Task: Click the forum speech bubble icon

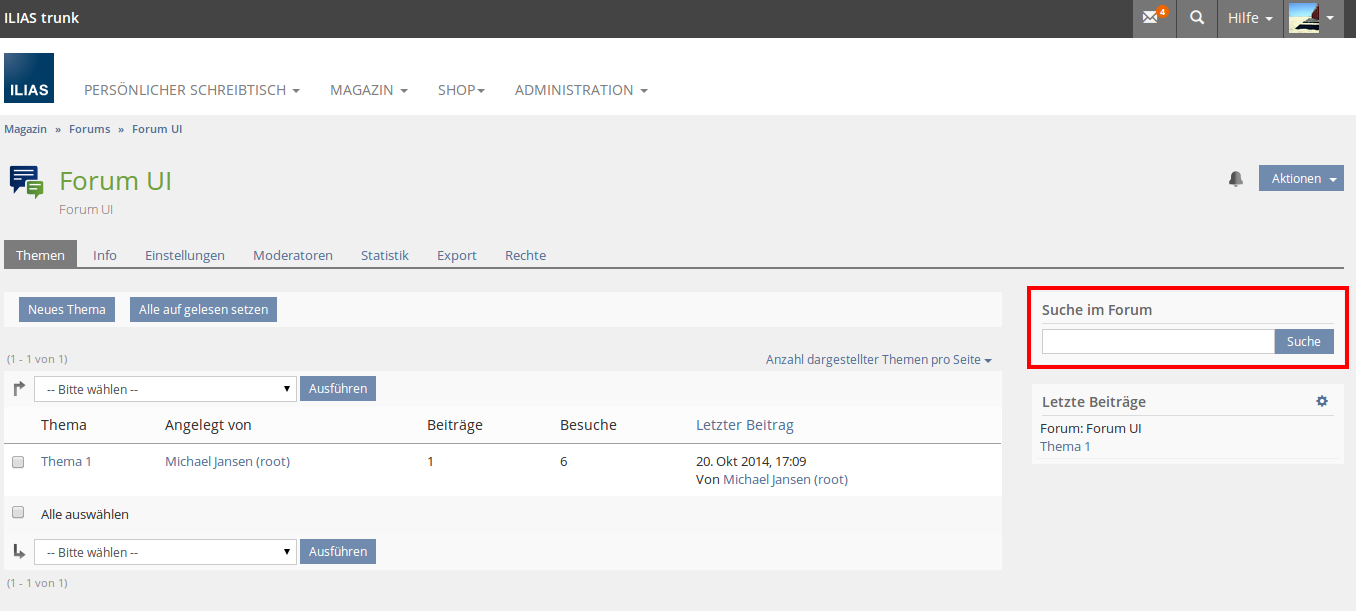Action: pyautogui.click(x=27, y=182)
